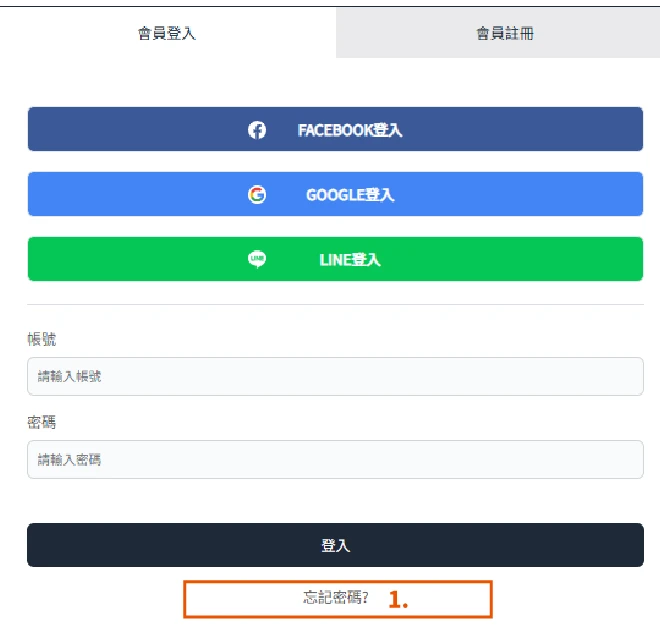
Task: Sign in with the FACEBOOK登入 button
Action: click(335, 129)
